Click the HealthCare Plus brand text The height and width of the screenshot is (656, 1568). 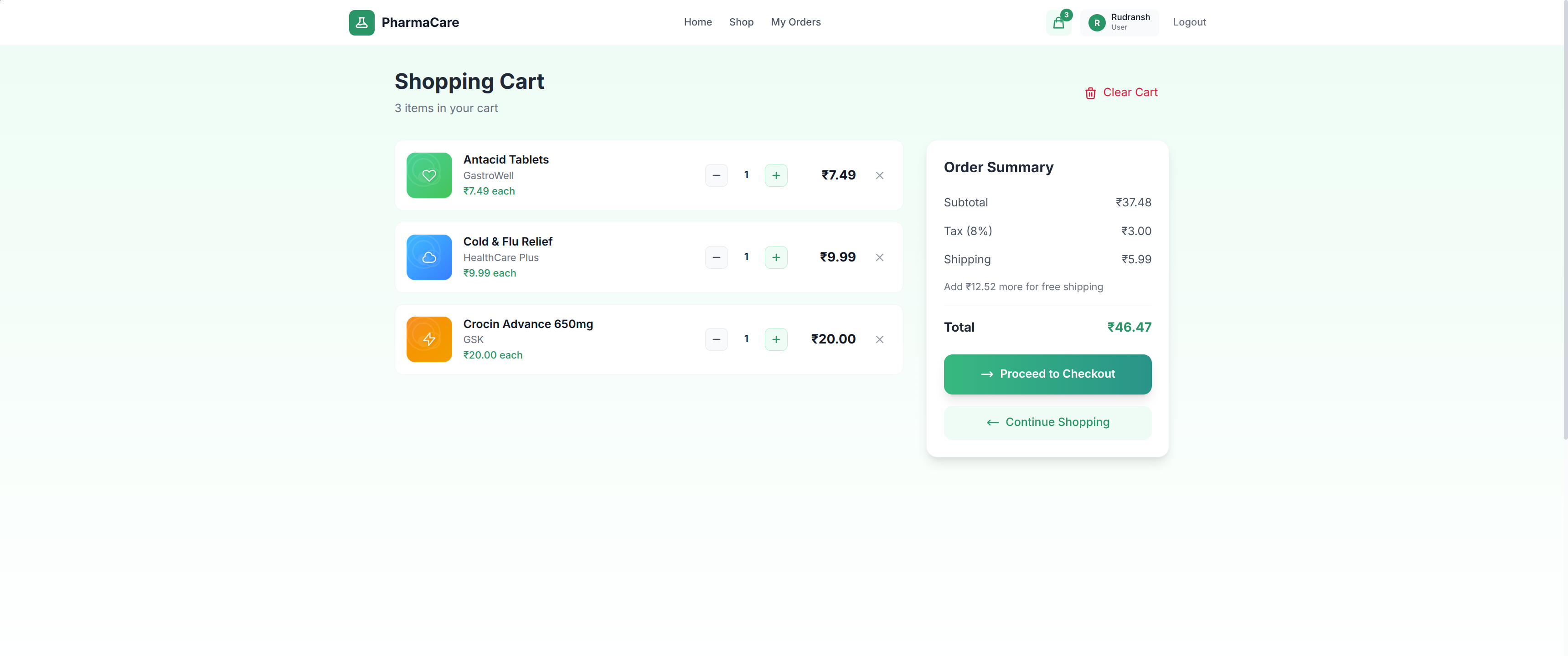coord(500,257)
